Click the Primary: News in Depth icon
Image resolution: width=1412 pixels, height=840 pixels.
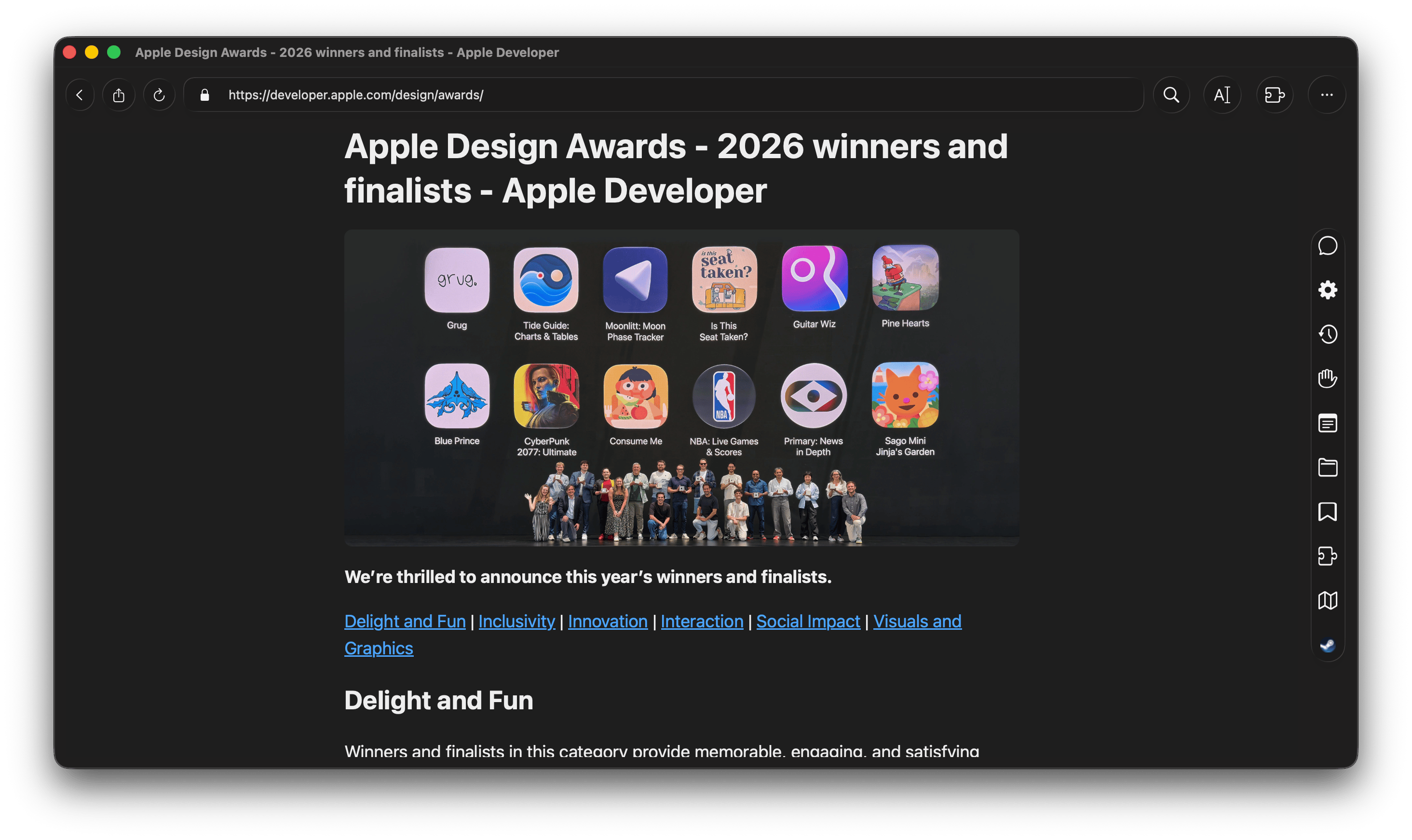[813, 396]
